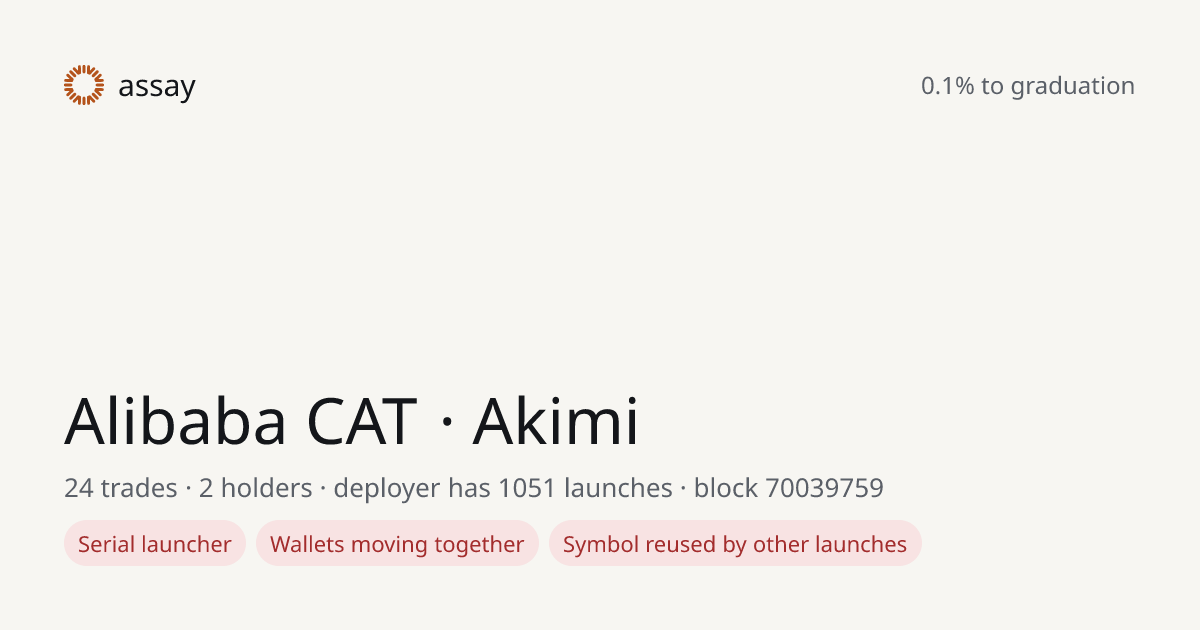Select the Wallets moving together tag
Screen dimensions: 1200x630
tap(397, 544)
